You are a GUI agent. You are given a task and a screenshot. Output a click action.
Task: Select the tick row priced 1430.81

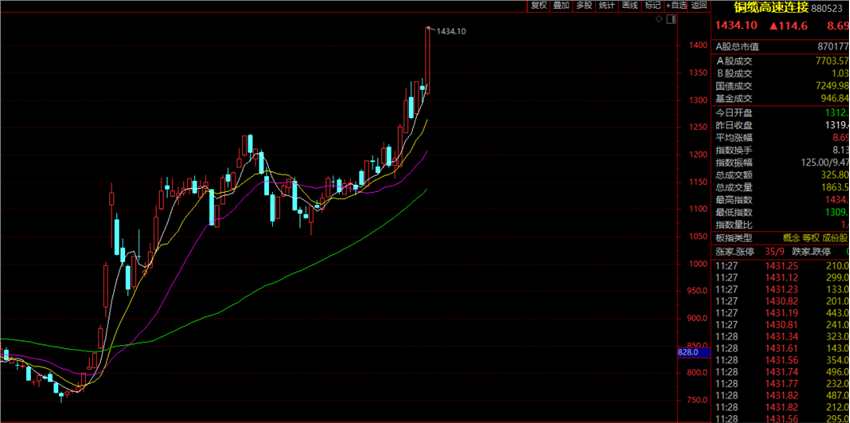[781, 325]
